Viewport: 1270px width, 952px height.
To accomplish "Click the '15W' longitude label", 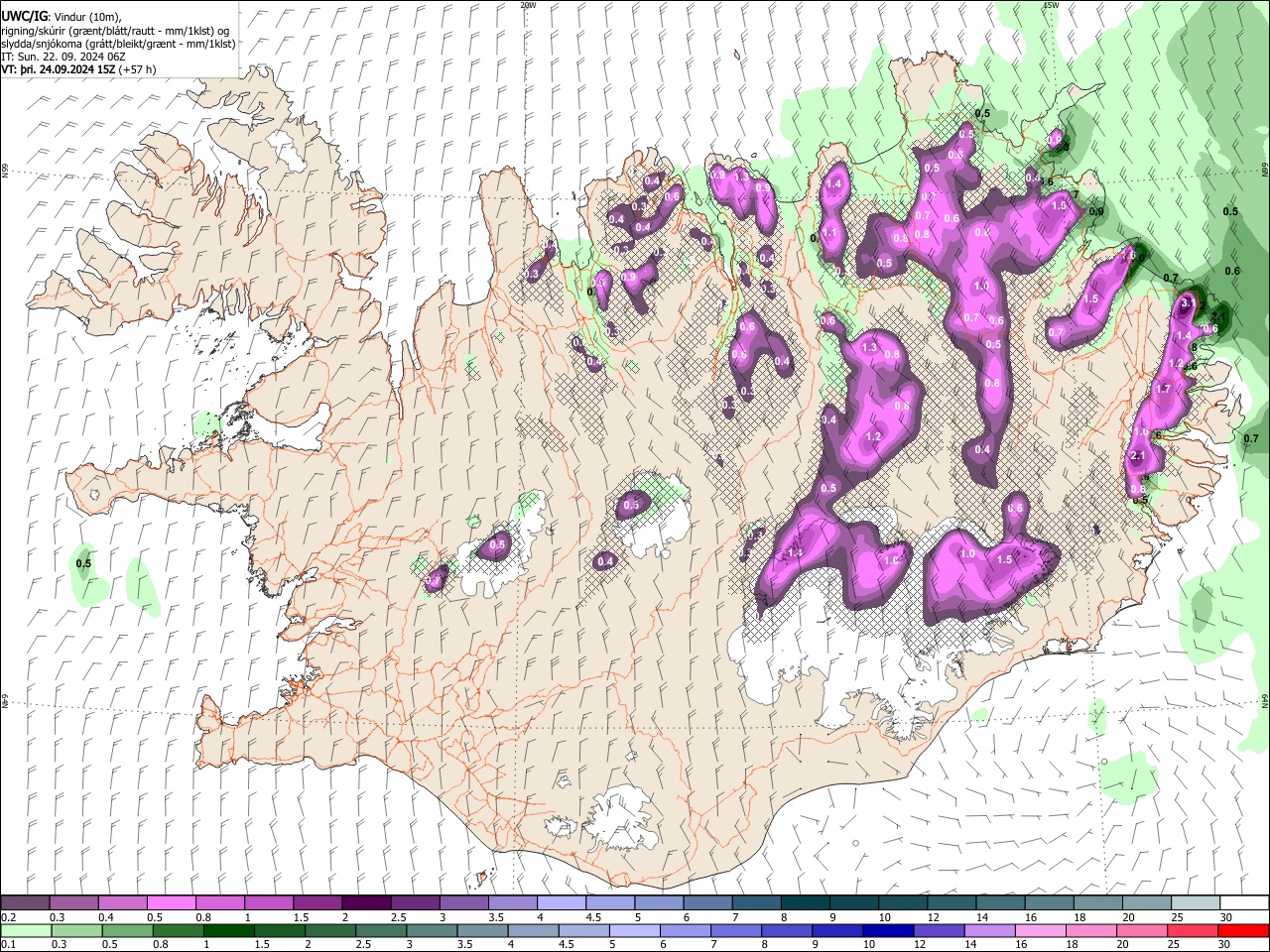I will pos(1051,5).
